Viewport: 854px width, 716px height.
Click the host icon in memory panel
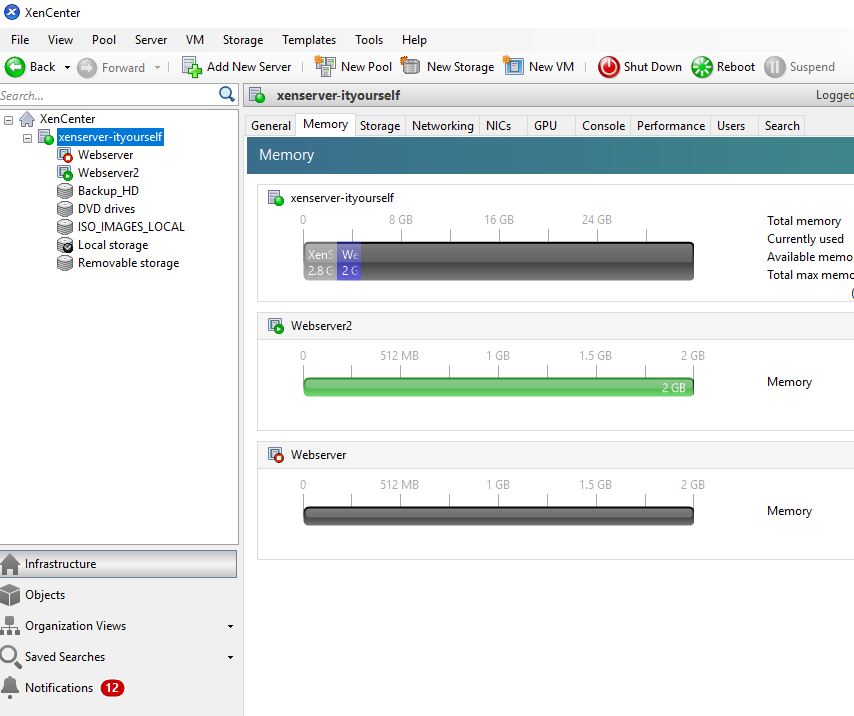pyautogui.click(x=276, y=198)
